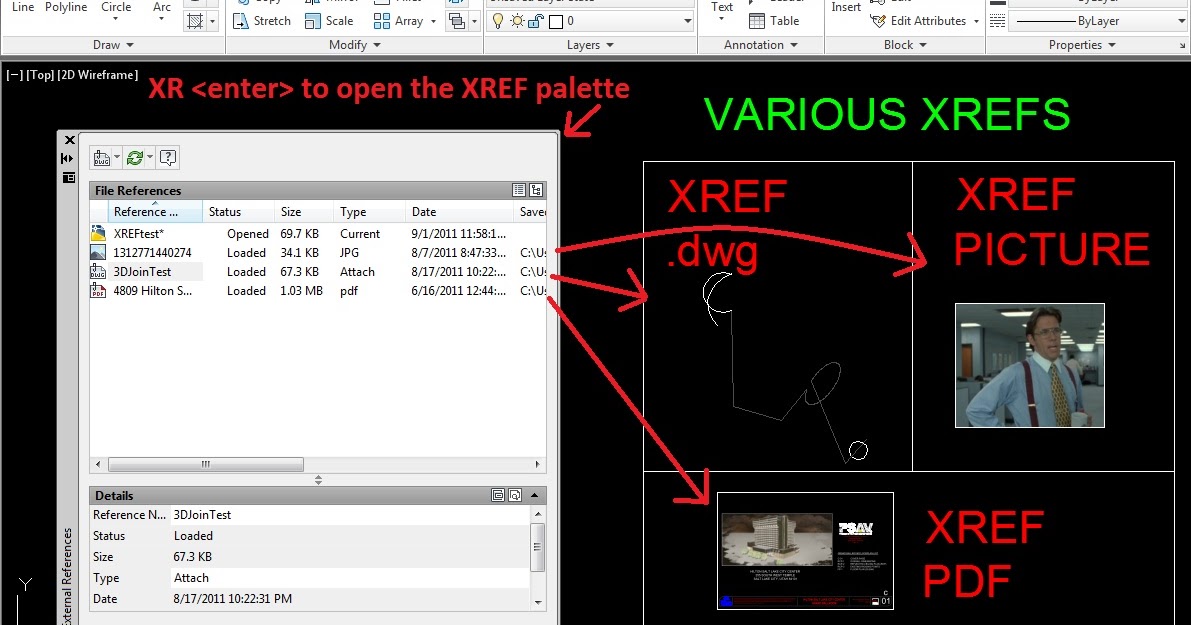Sort by the Date column header

(459, 212)
